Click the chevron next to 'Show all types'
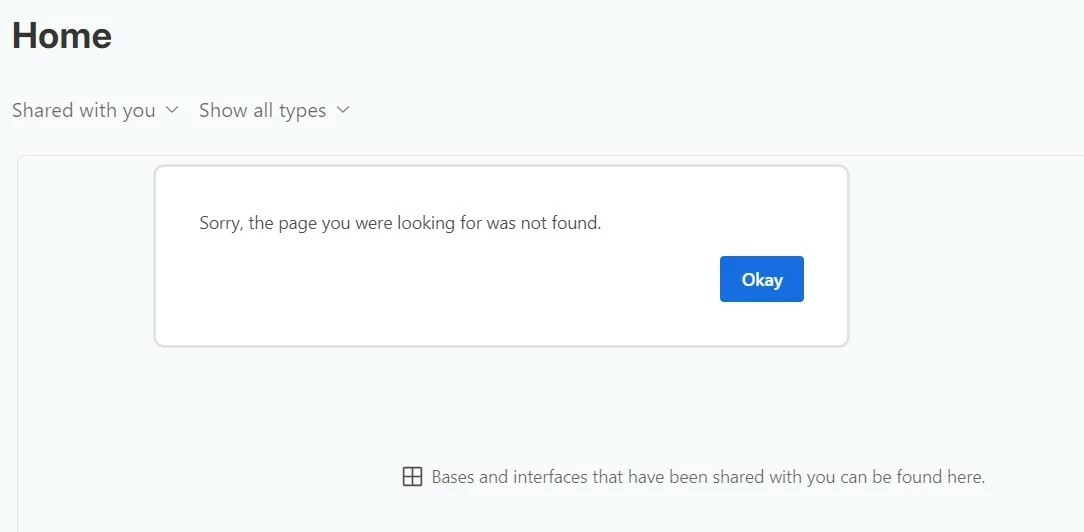1084x532 pixels. pos(343,109)
